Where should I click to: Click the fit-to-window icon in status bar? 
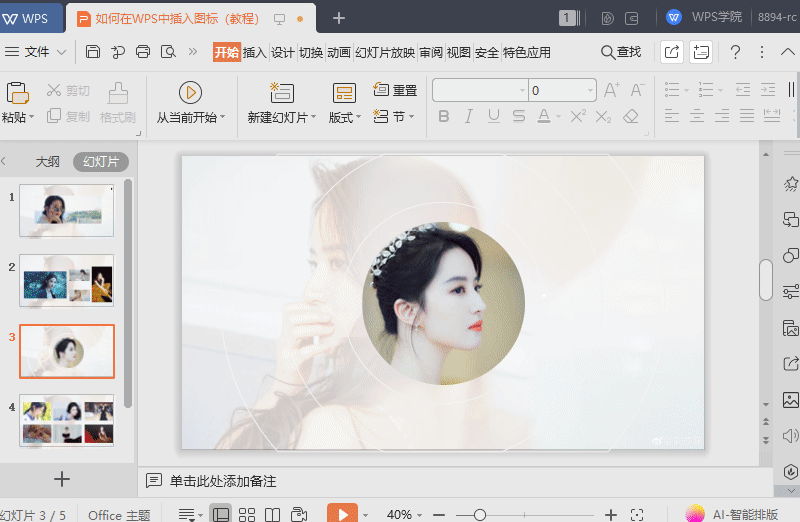coord(637,514)
